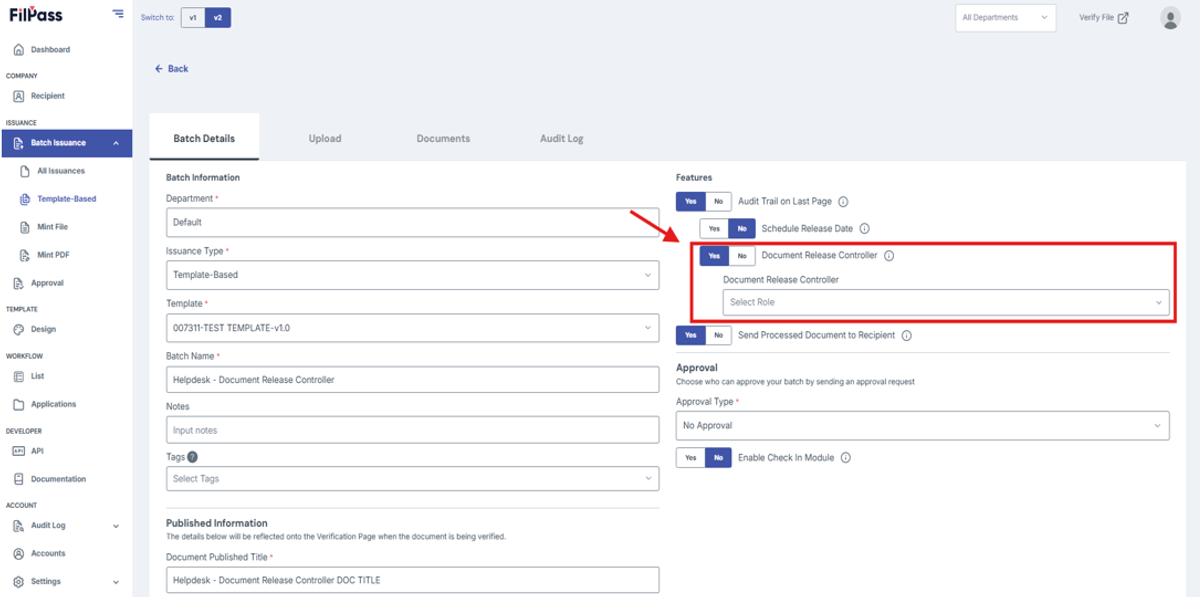Click the Department field showing Default
Viewport: 1200px width, 597px height.
coord(412,222)
